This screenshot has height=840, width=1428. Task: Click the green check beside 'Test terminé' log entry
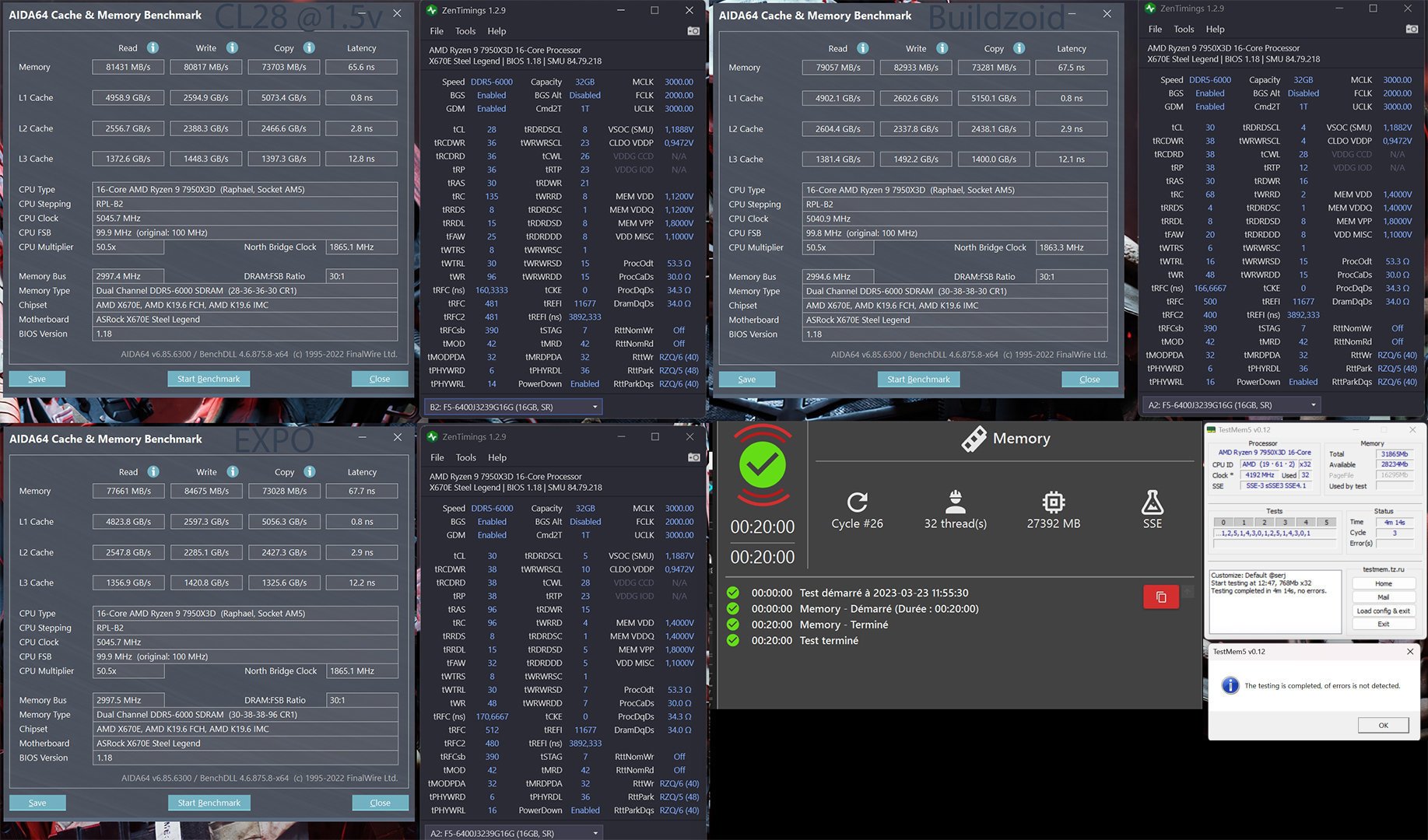pos(733,640)
